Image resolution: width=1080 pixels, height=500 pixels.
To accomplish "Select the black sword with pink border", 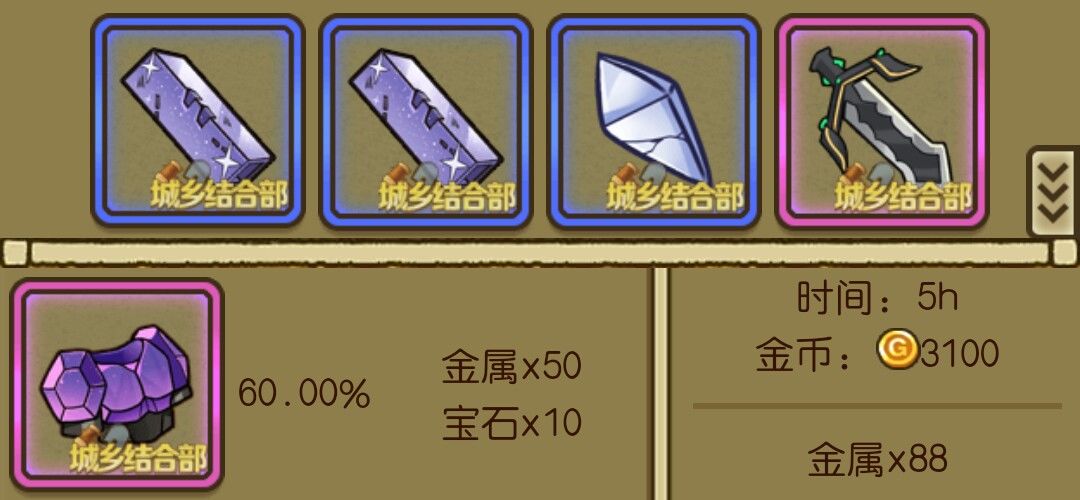I will pyautogui.click(x=882, y=121).
